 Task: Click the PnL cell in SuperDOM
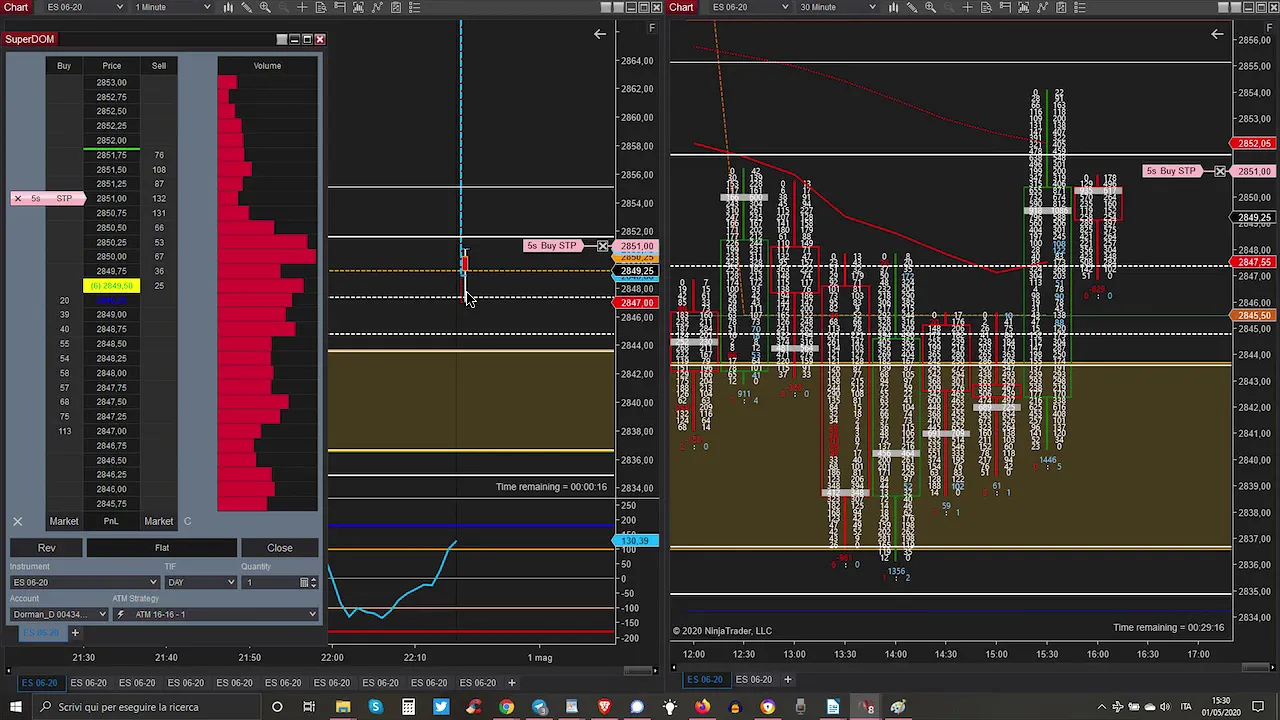[111, 521]
